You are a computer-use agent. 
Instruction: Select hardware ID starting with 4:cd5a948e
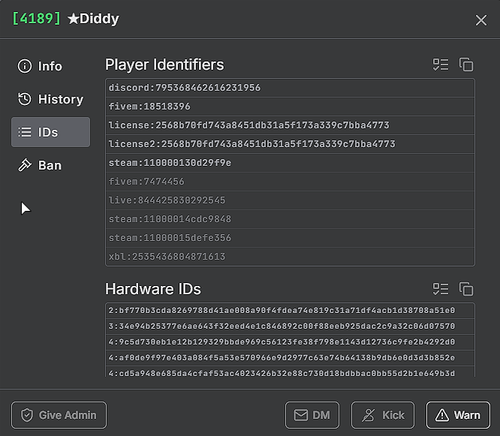(290, 372)
